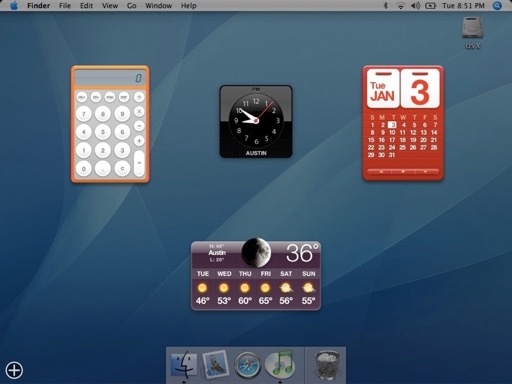Click calculator key 1
Viewport: 512px width, 384px height.
84,151
